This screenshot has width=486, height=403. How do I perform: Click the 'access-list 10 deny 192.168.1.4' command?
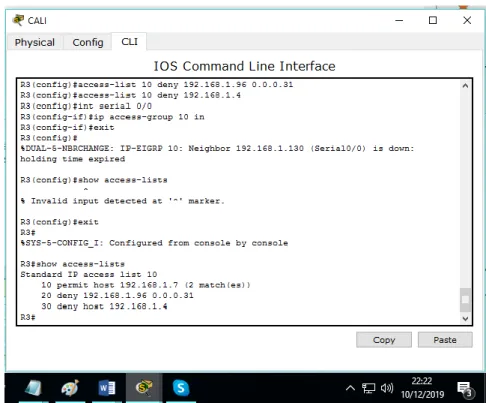pyautogui.click(x=130, y=95)
